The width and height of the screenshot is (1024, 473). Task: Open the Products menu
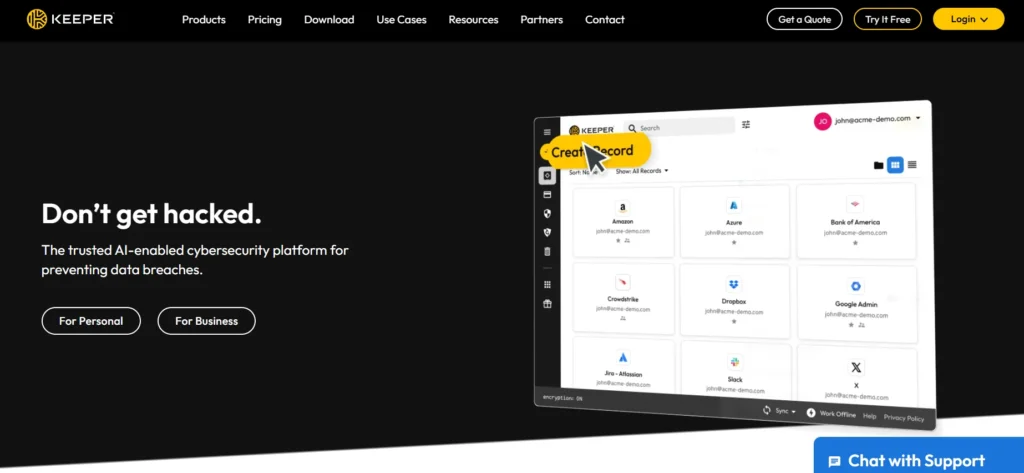tap(204, 20)
